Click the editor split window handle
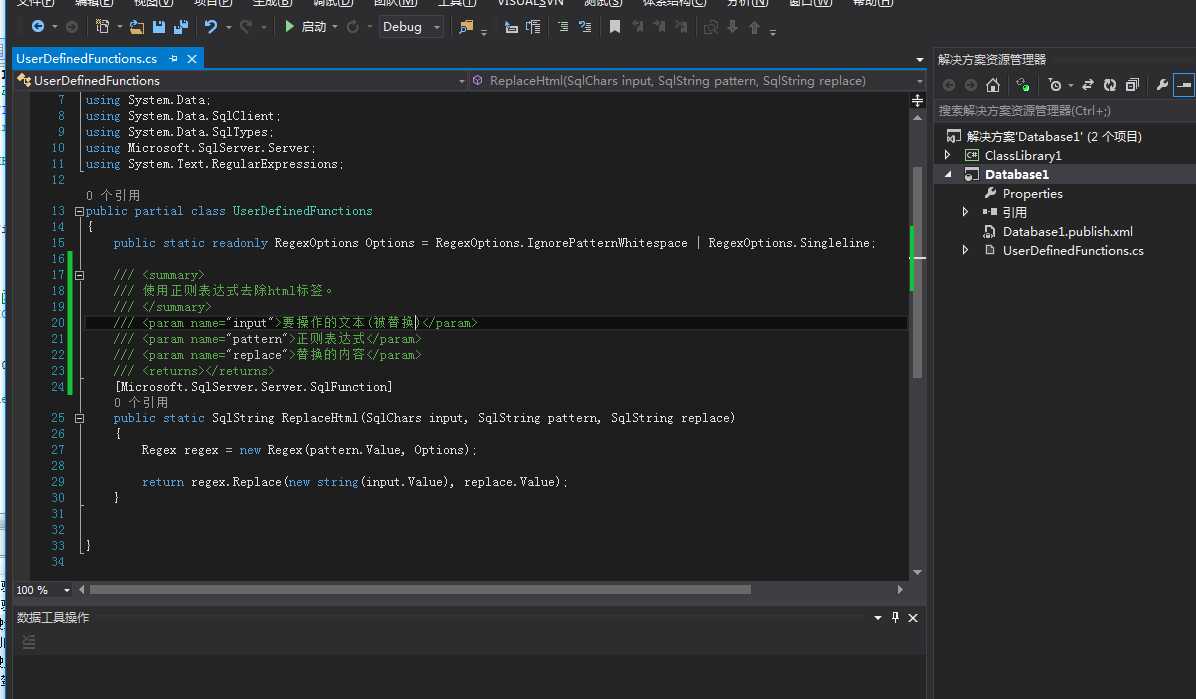 [917, 100]
